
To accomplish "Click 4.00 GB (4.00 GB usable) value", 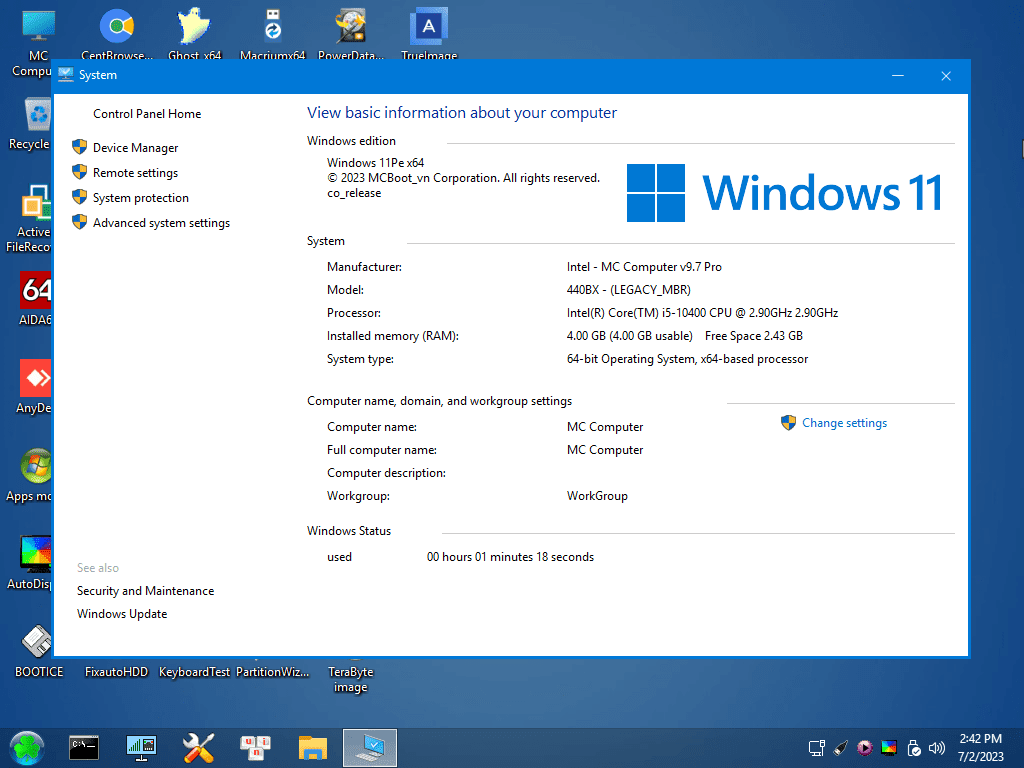I will (x=630, y=336).
